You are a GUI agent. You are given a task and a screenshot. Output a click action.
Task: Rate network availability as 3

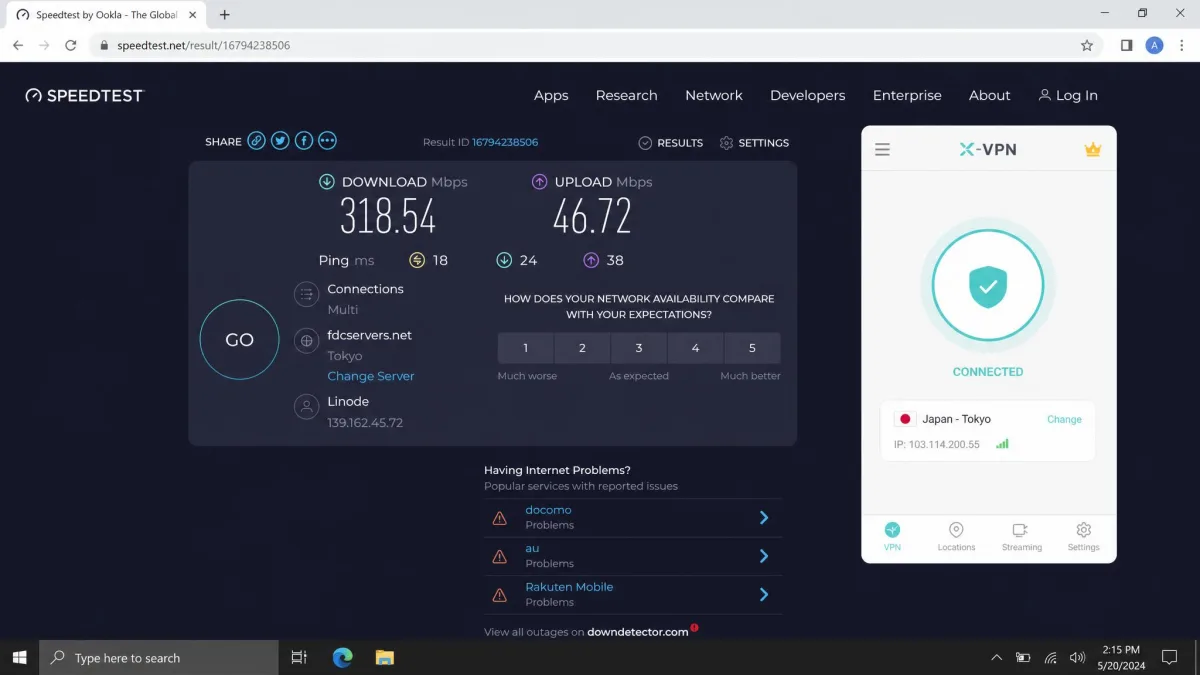pyautogui.click(x=639, y=348)
